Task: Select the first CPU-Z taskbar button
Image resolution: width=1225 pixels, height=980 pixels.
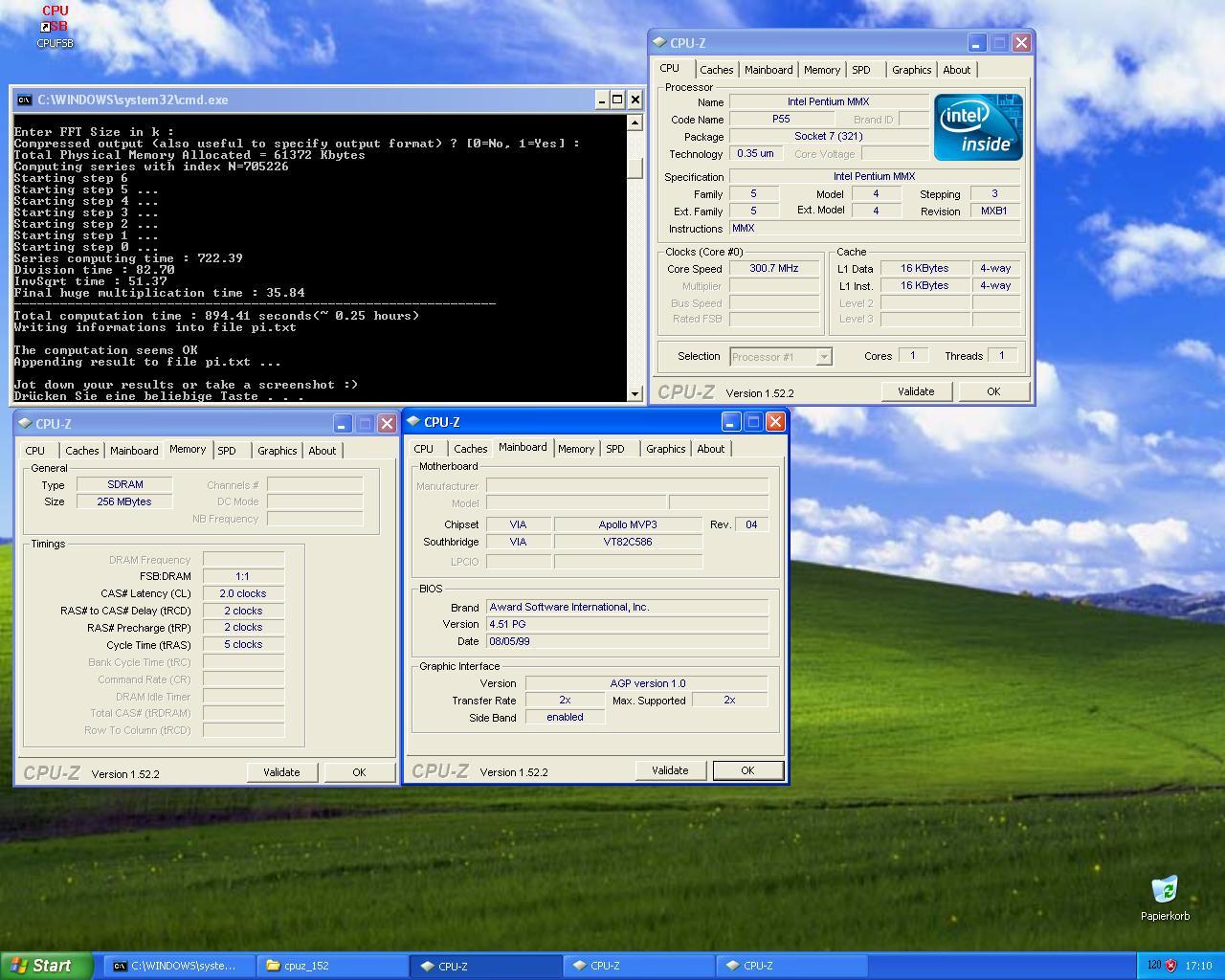Action: click(x=485, y=966)
